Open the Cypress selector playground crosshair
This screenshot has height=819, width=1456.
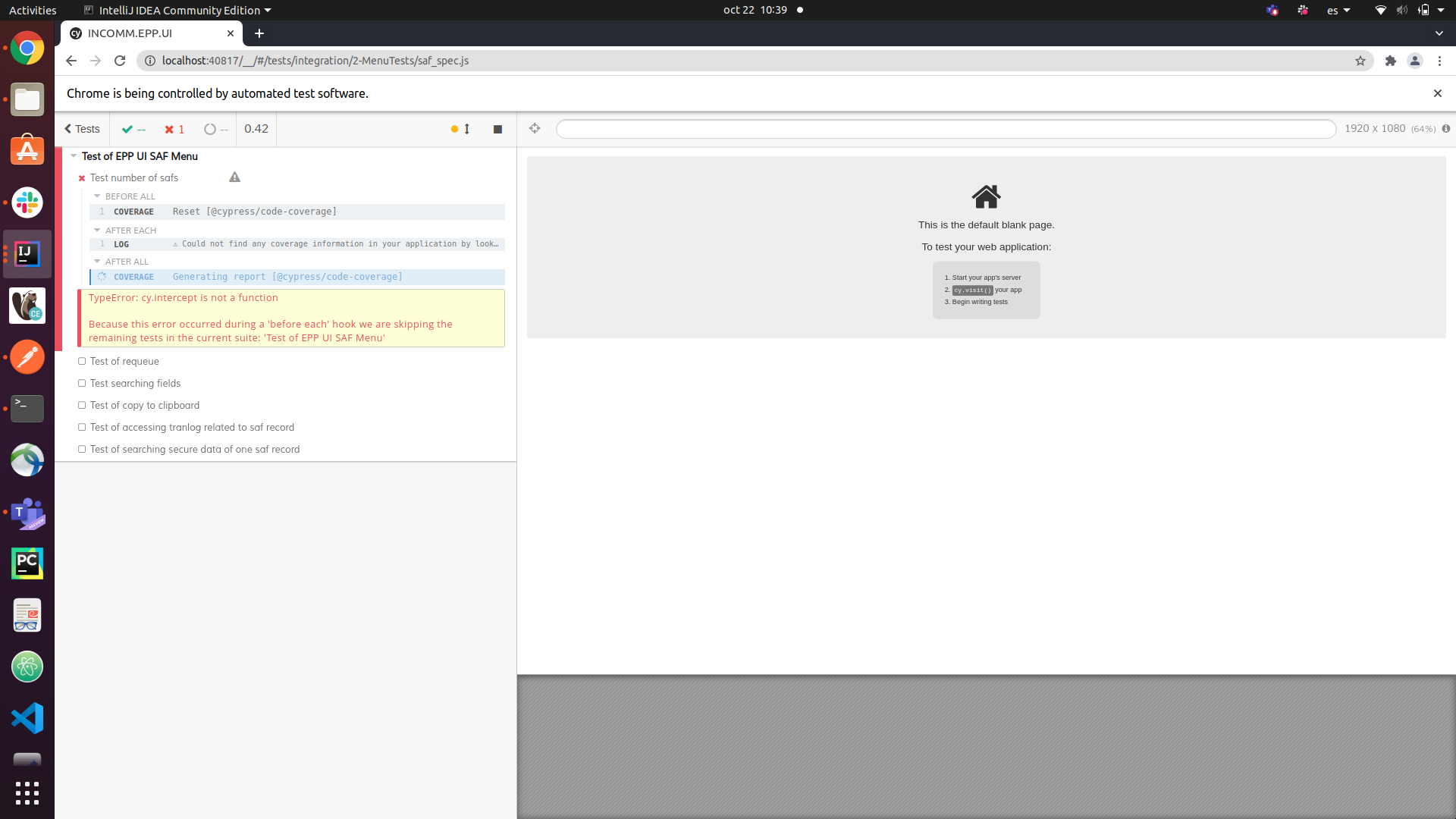535,129
